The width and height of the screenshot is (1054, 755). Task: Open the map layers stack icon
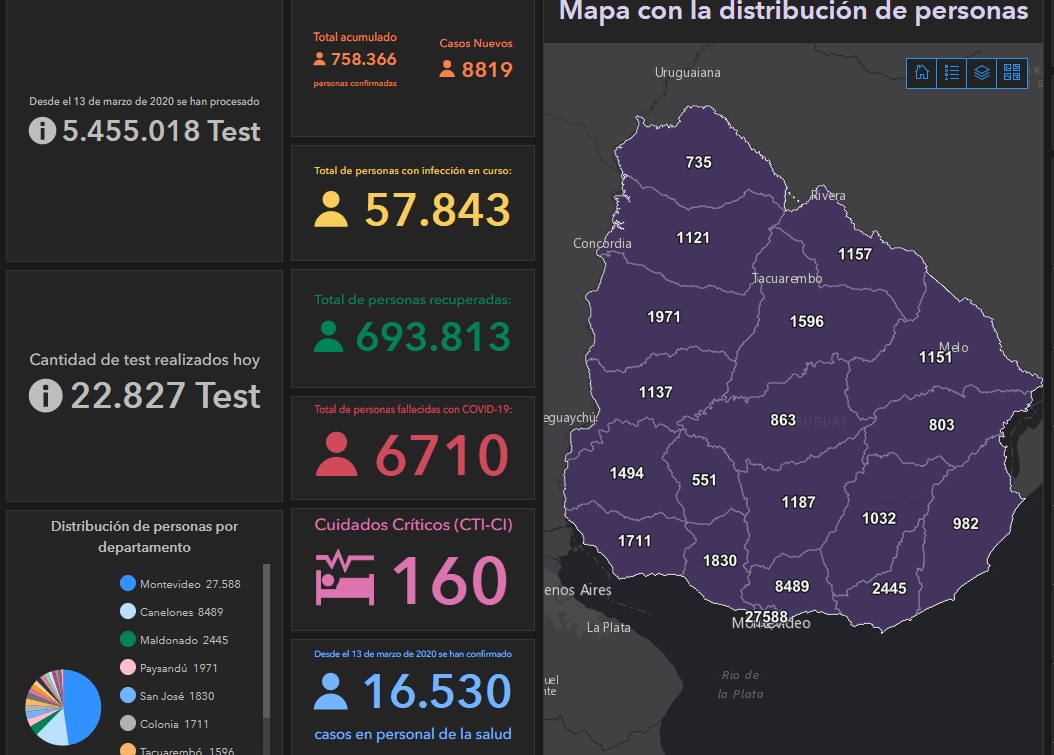[982, 73]
